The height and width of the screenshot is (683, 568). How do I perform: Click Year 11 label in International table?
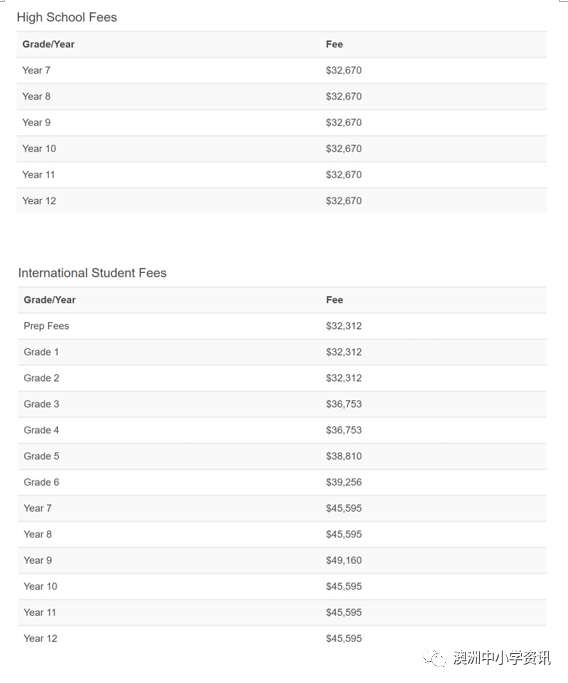tap(40, 613)
